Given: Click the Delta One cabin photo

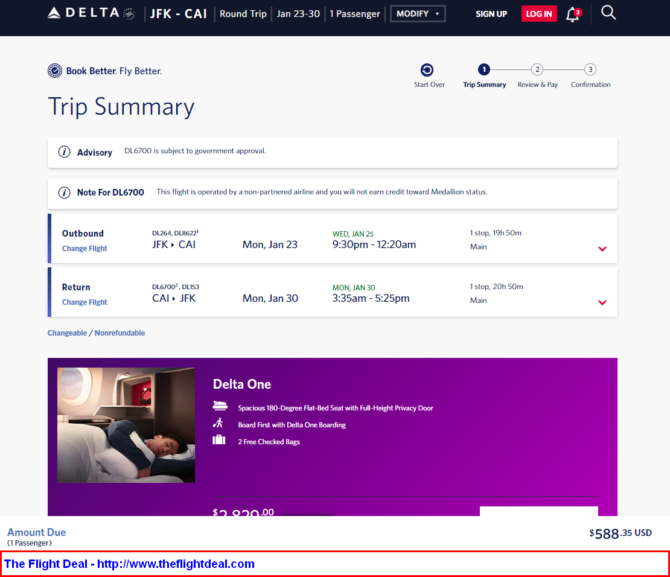Looking at the screenshot, I should pos(126,425).
